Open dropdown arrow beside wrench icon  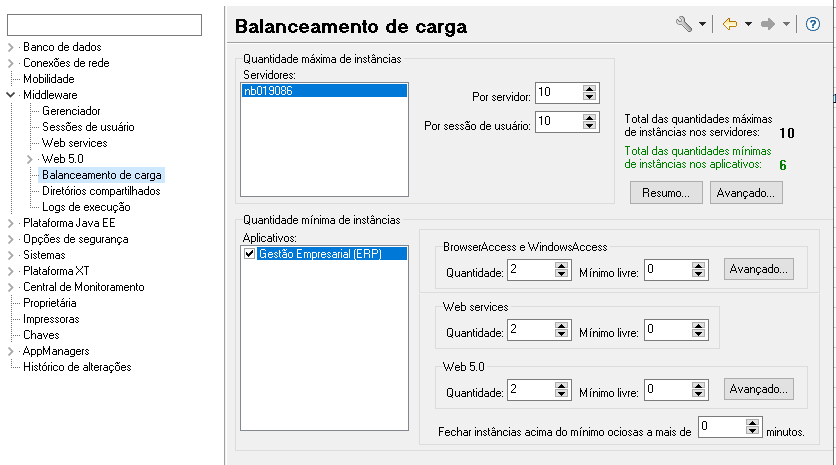coord(702,24)
